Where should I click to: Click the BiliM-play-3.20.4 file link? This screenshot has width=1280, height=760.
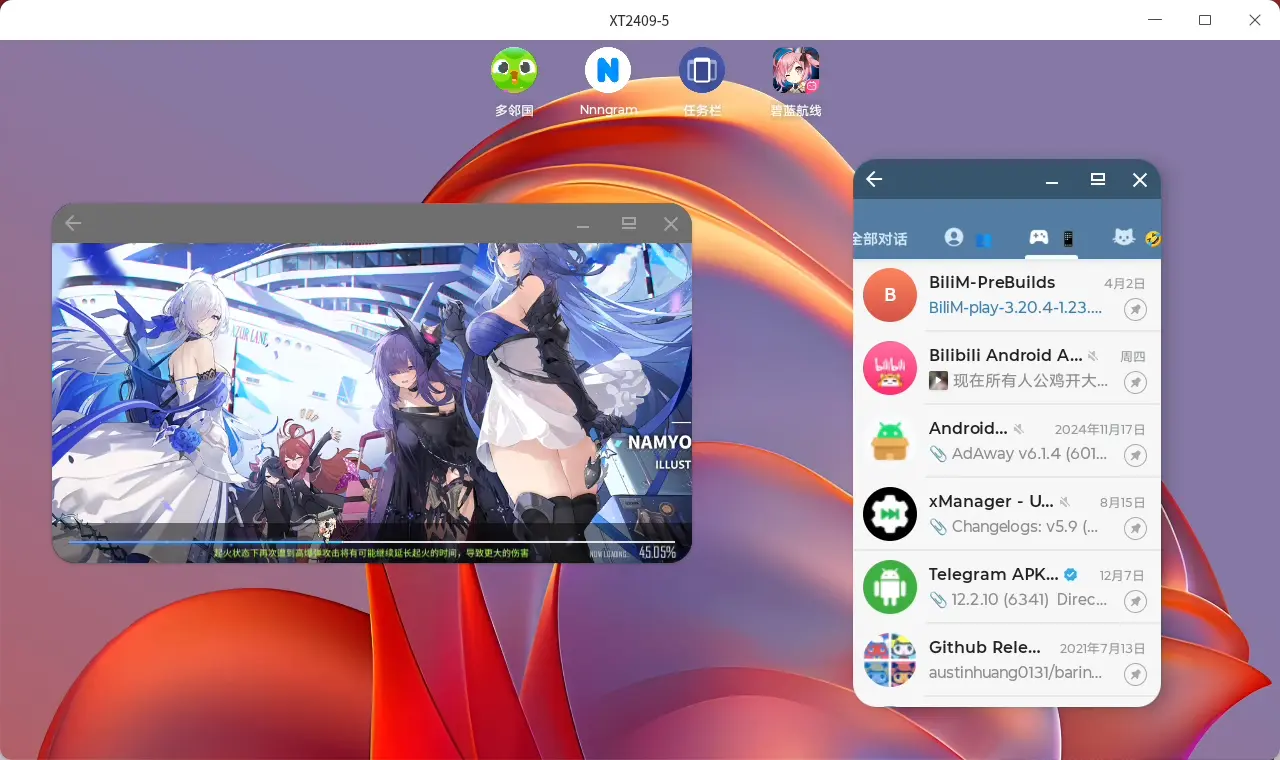click(x=1015, y=308)
